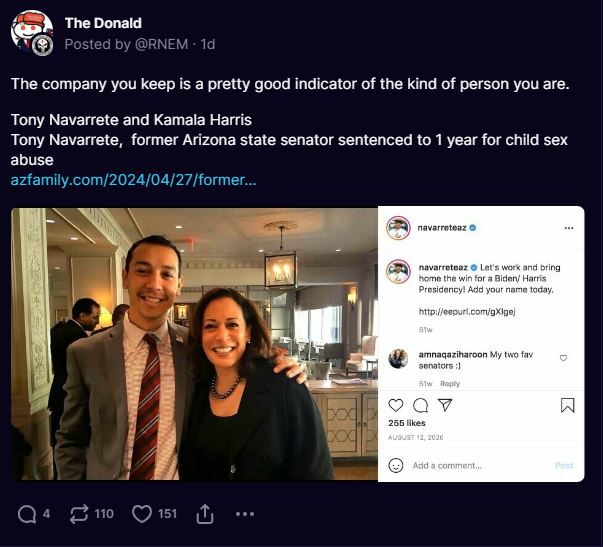
Task: Open the post's three-dot more menu
Action: click(x=245, y=514)
